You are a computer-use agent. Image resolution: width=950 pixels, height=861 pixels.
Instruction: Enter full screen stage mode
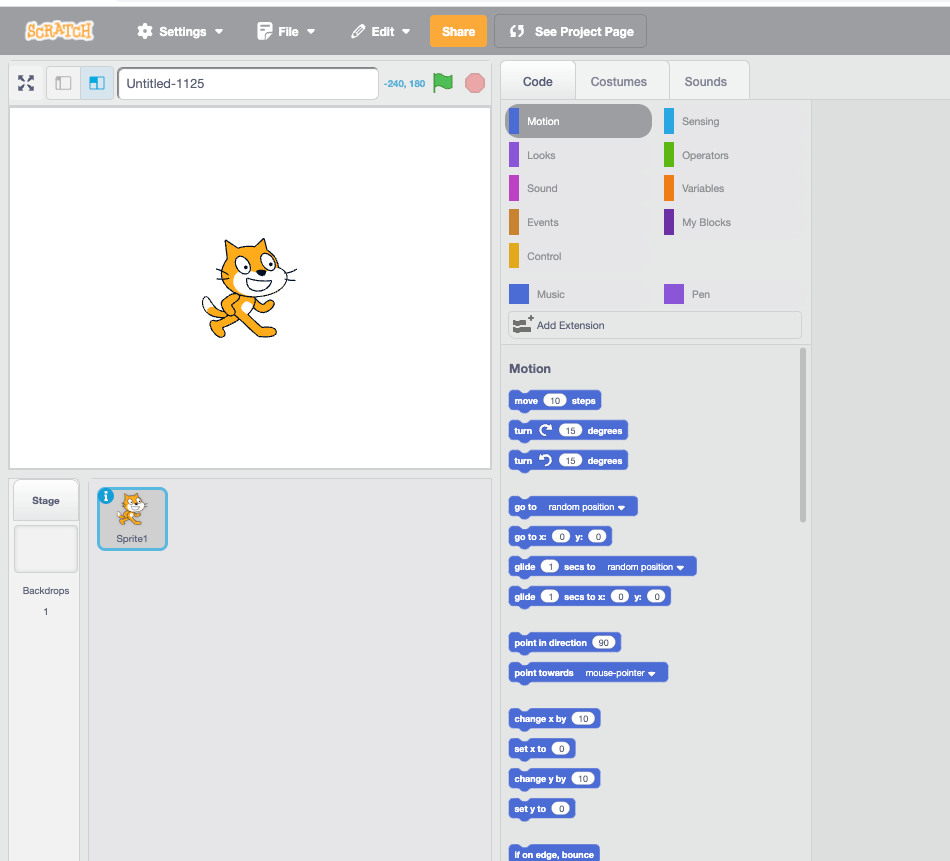[25, 83]
